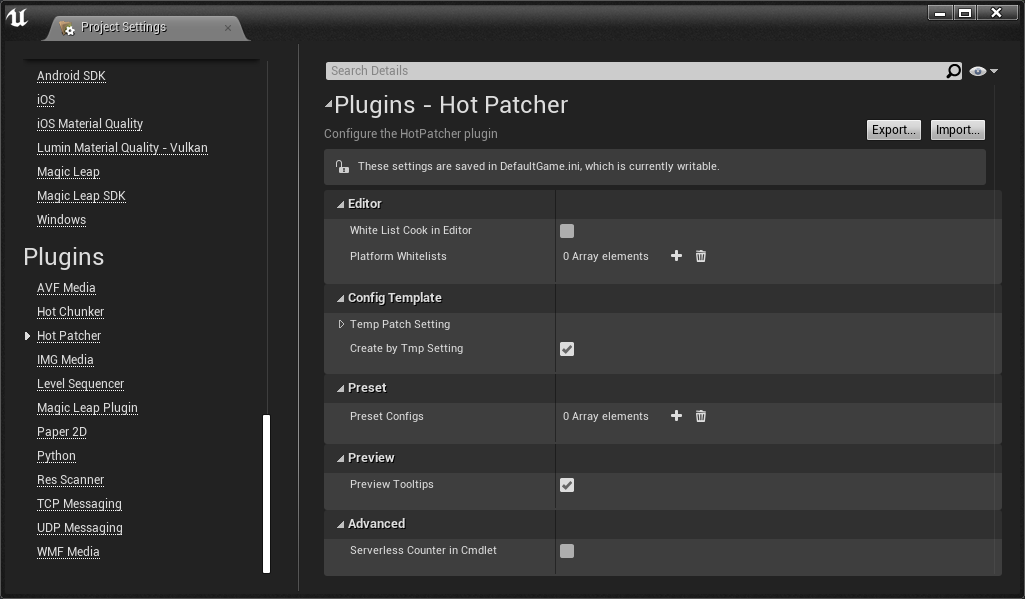Enable Serverless Counter in Cmdlet checkbox
Viewport: 1025px width, 599px height.
(567, 551)
